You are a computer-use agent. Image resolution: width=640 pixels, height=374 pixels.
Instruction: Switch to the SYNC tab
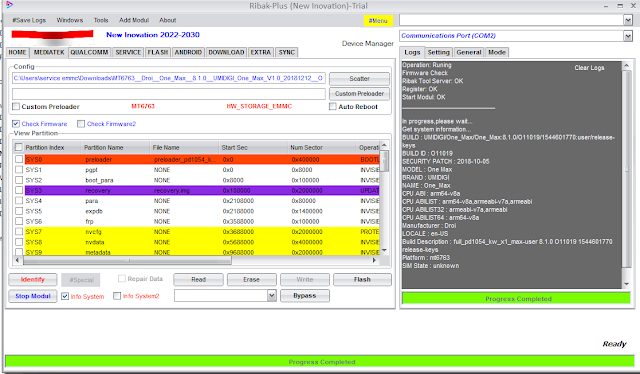pos(287,52)
